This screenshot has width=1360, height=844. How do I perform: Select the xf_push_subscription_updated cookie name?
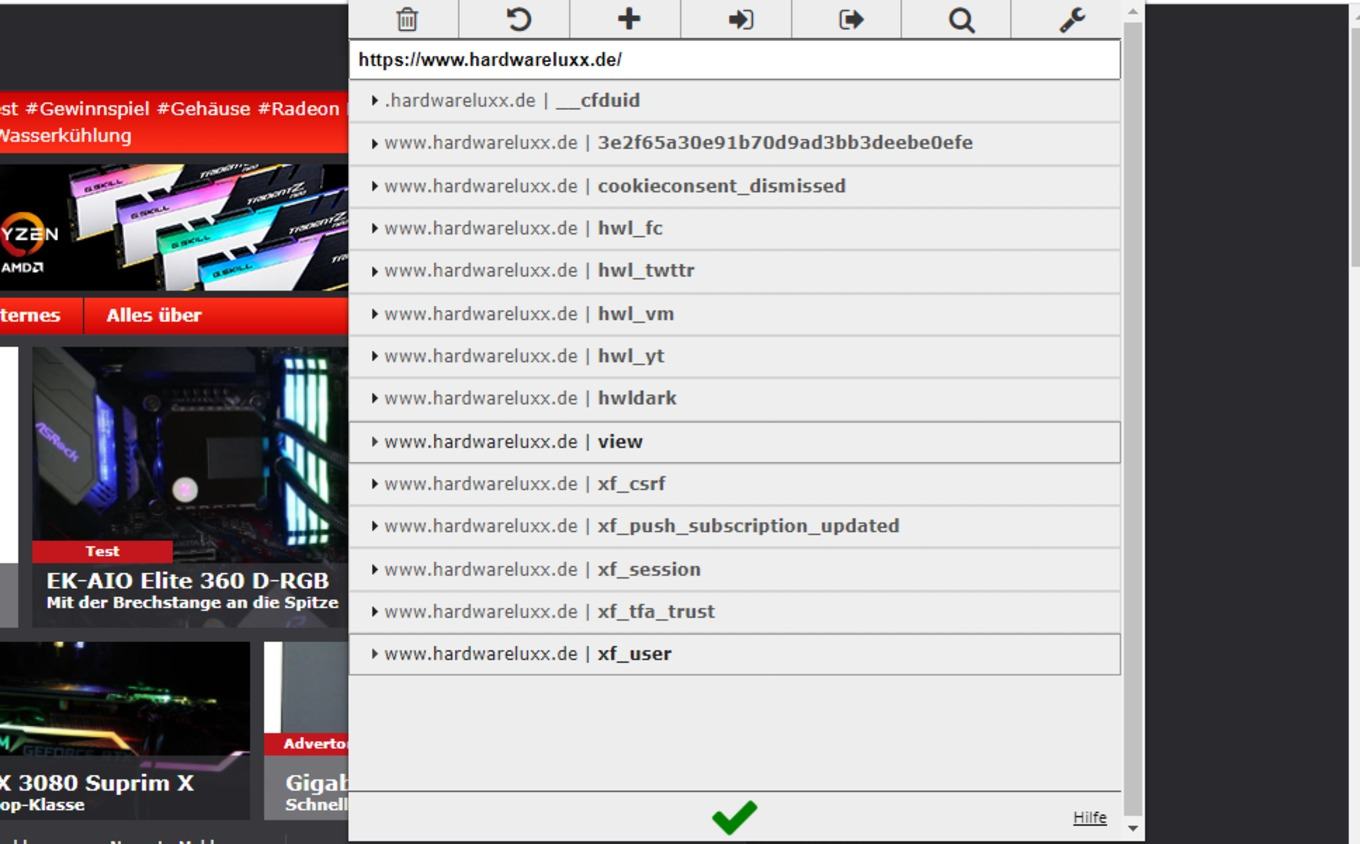point(748,526)
